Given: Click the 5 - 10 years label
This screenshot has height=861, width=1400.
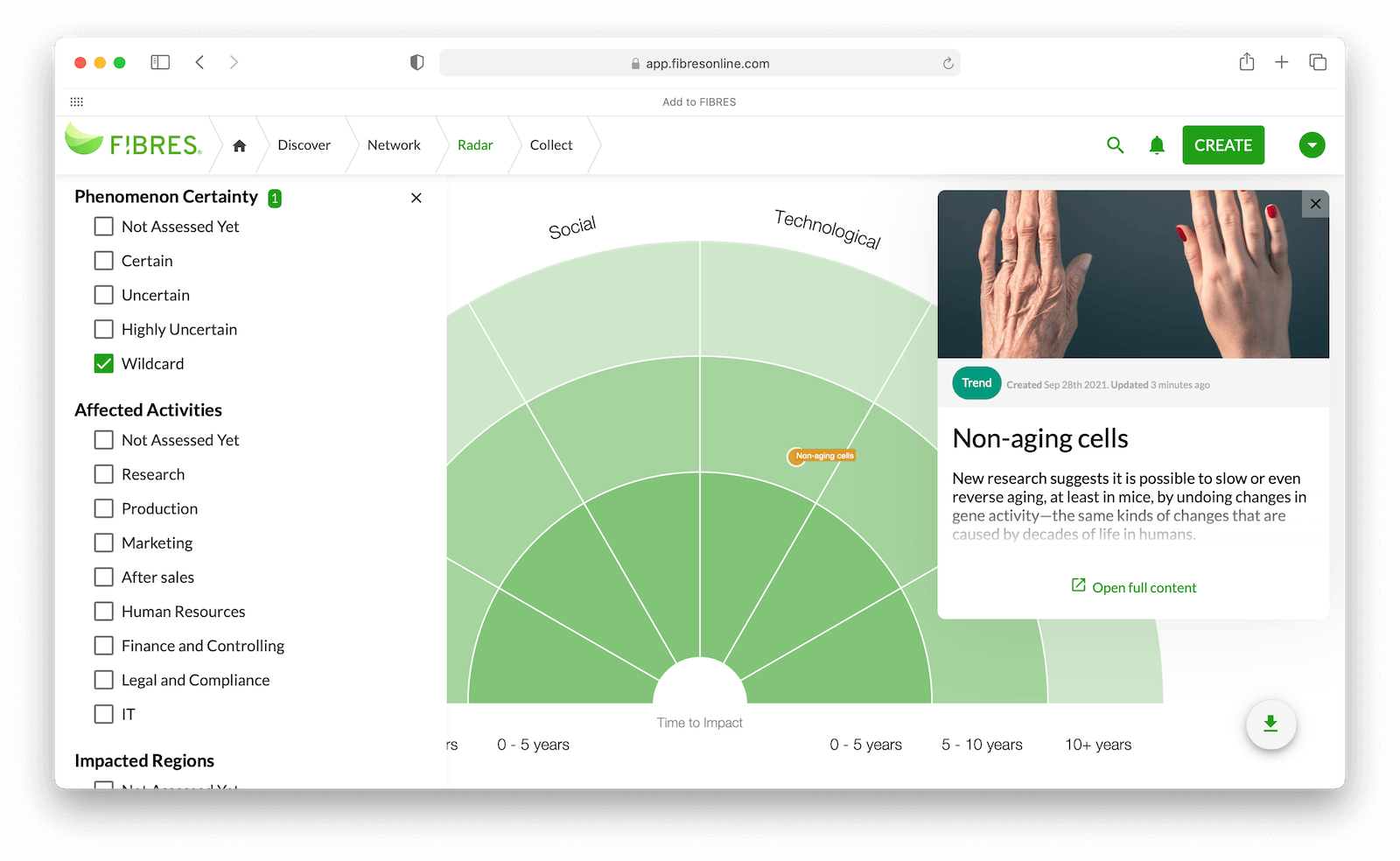Looking at the screenshot, I should 982,745.
